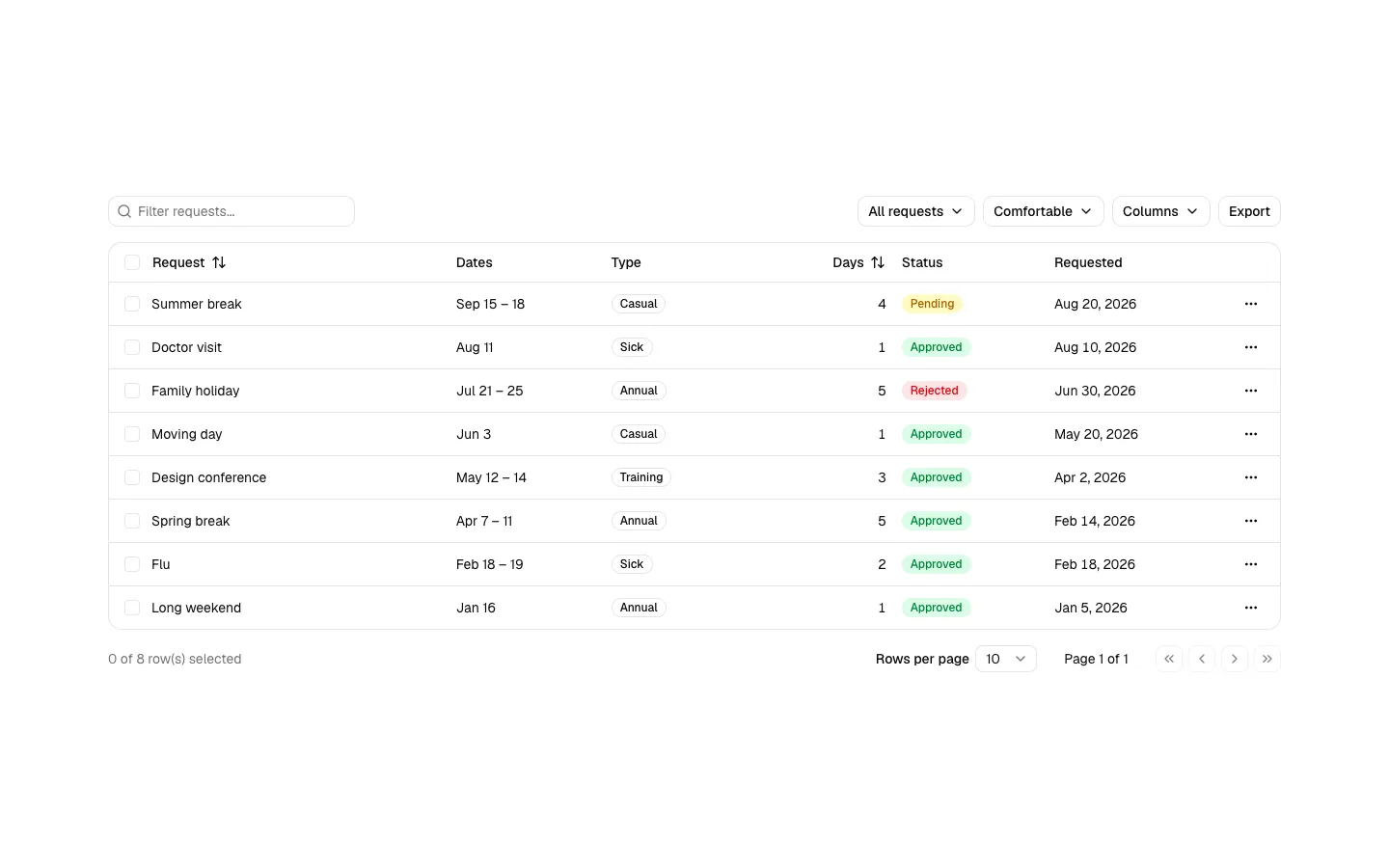The image size is (1389, 868).
Task: Check the Long weekend row
Action: [132, 608]
